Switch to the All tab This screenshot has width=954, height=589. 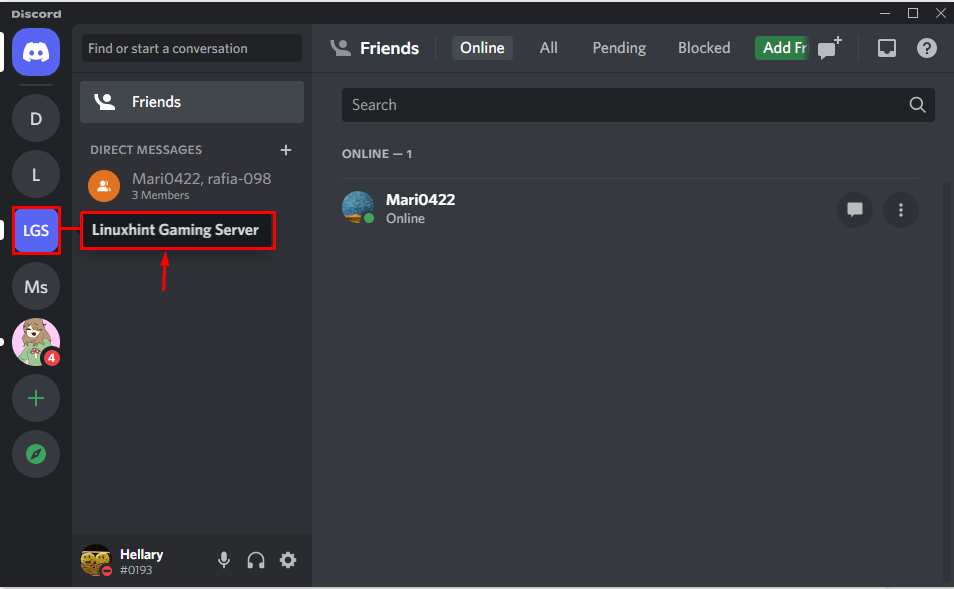(548, 47)
